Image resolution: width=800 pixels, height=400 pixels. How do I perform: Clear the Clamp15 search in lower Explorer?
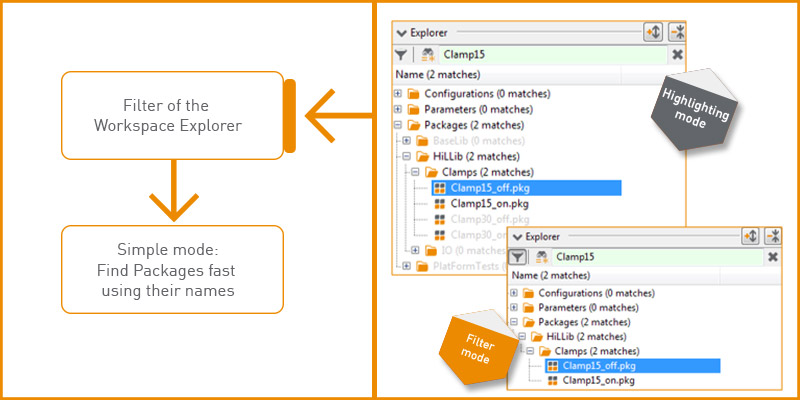tap(772, 257)
